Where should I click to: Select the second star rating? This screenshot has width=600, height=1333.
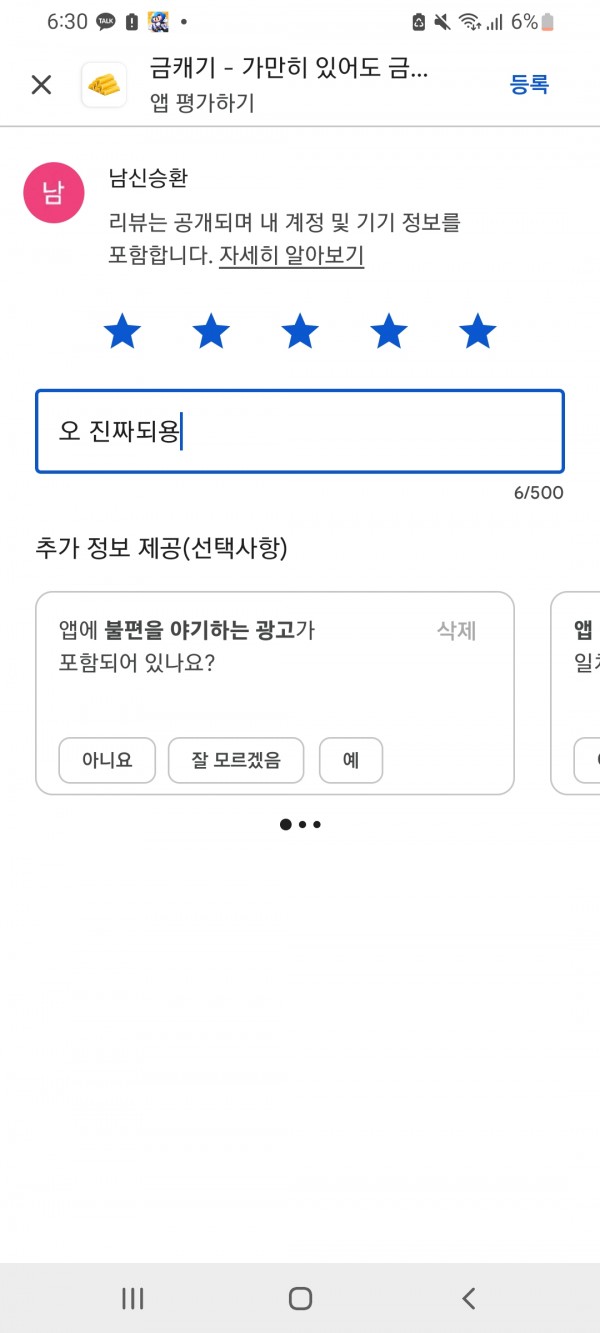[x=211, y=331]
